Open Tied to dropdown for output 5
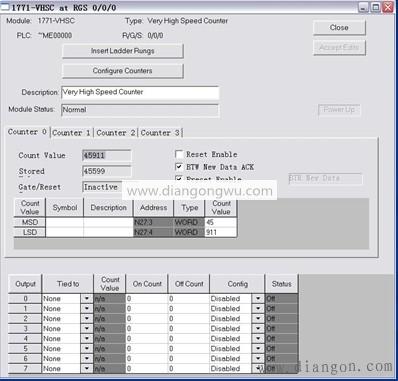Image resolution: width=398 pixels, height=381 pixels. click(87, 348)
